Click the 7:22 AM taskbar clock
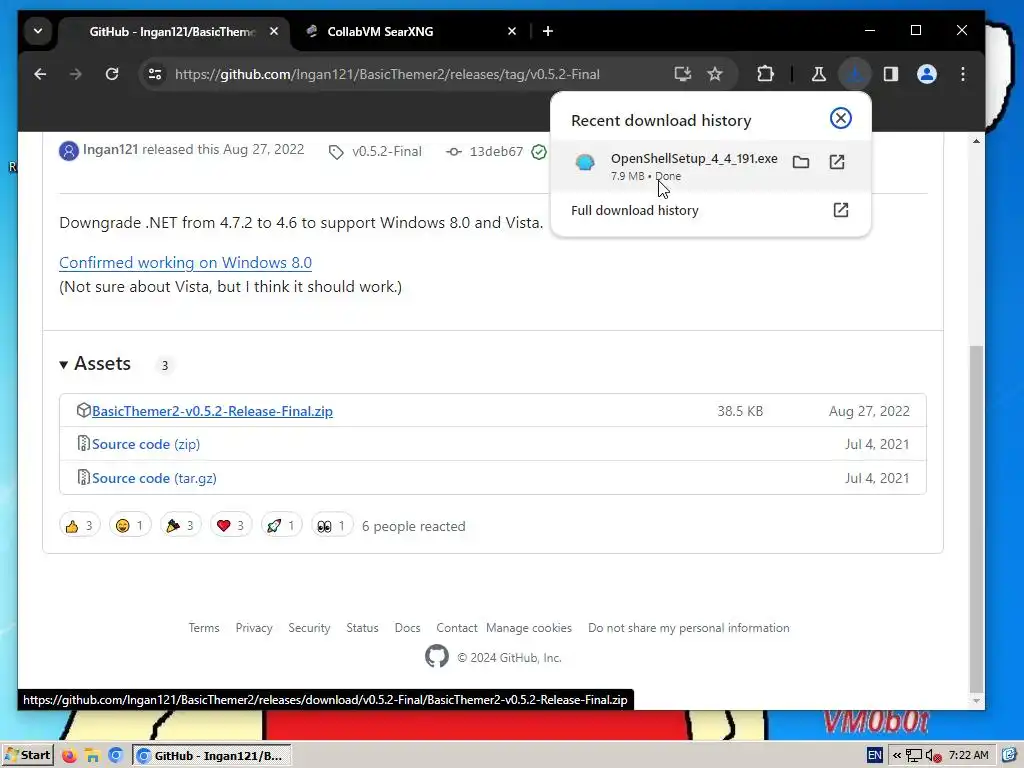The image size is (1024, 768). tap(968, 756)
